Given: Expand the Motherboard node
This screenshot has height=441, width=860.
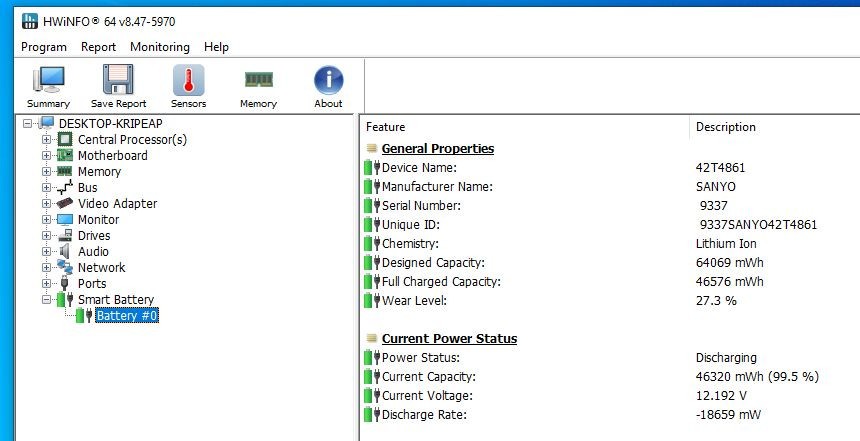Looking at the screenshot, I should point(47,156).
